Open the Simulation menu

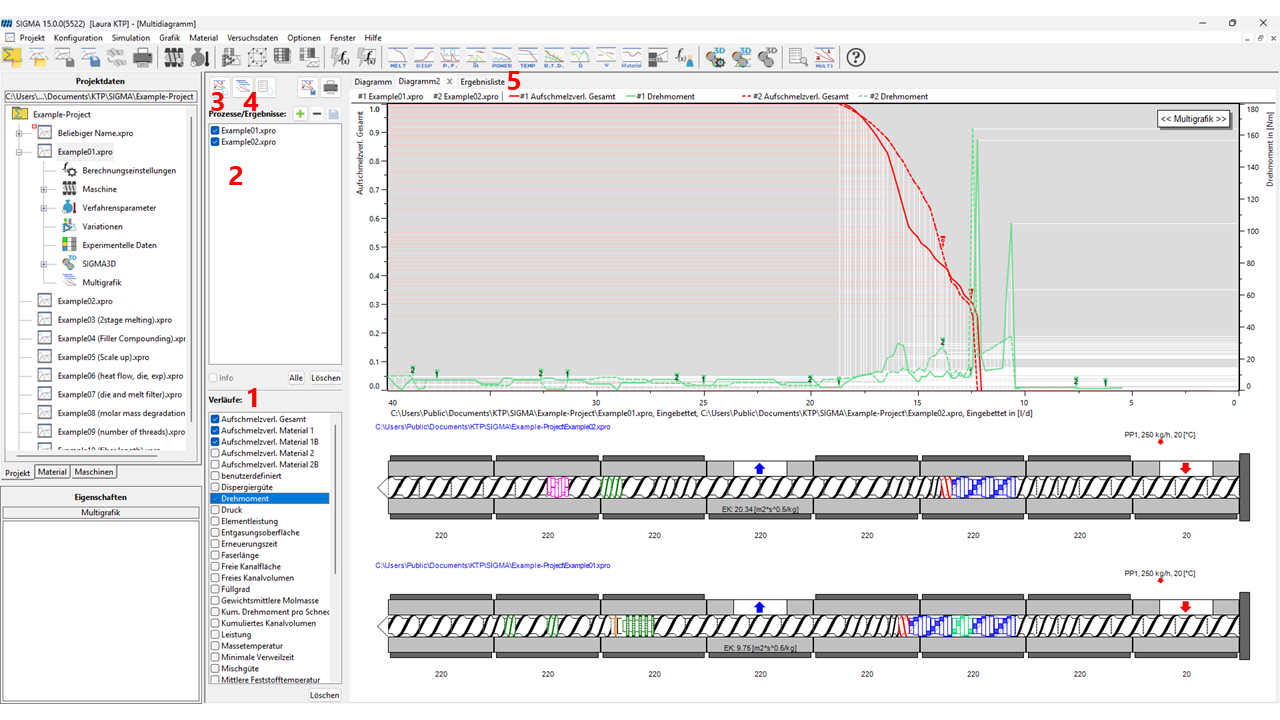[131, 37]
